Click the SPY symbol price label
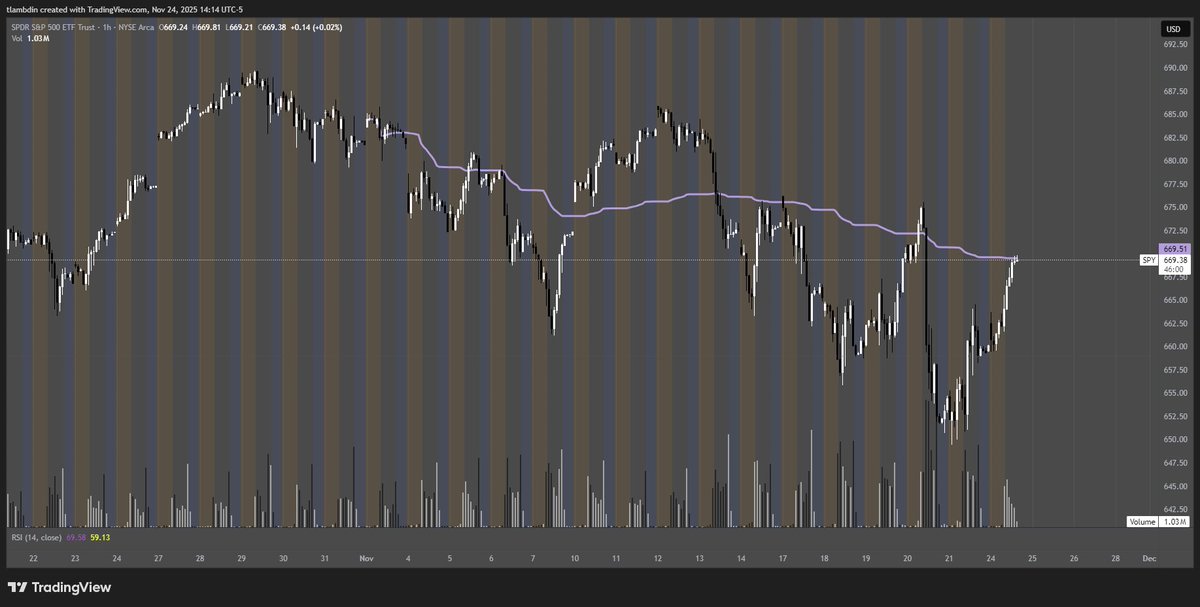 1148,260
